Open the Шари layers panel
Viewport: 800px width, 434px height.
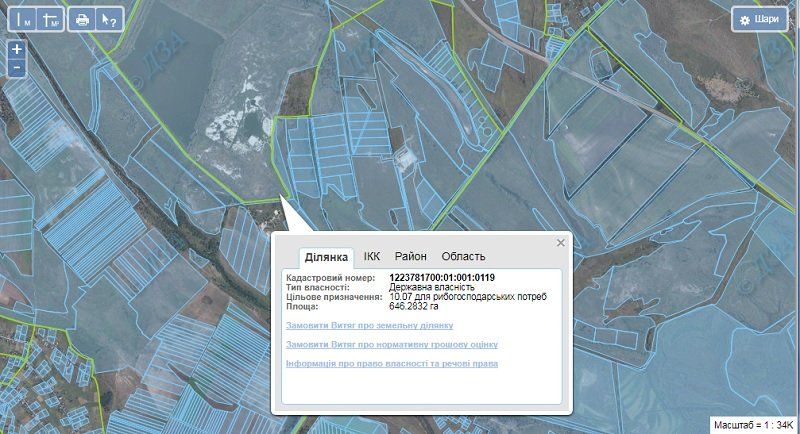[x=759, y=19]
